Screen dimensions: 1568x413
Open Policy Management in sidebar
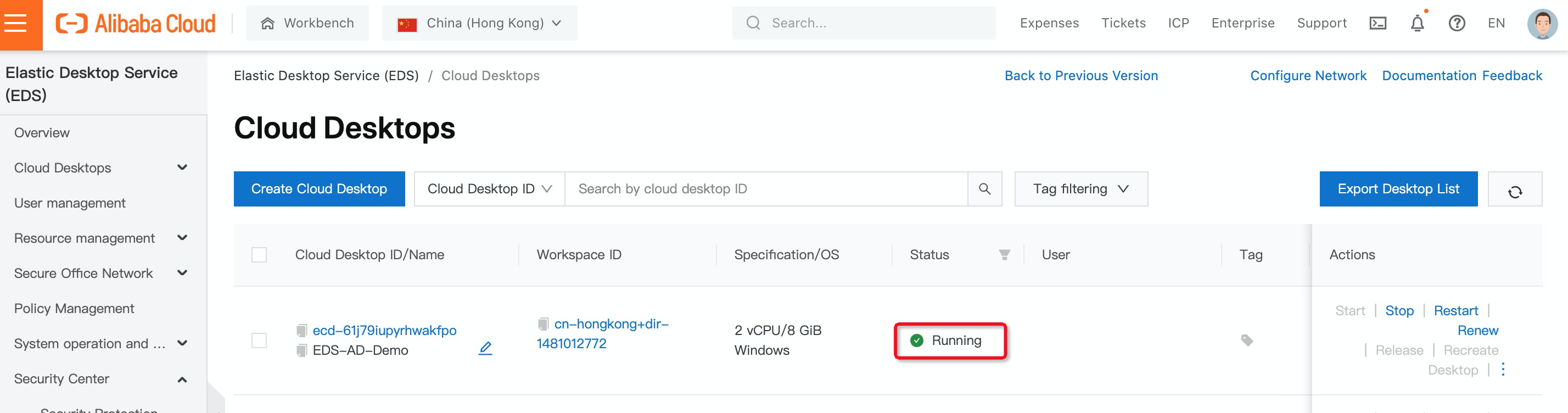click(x=74, y=308)
